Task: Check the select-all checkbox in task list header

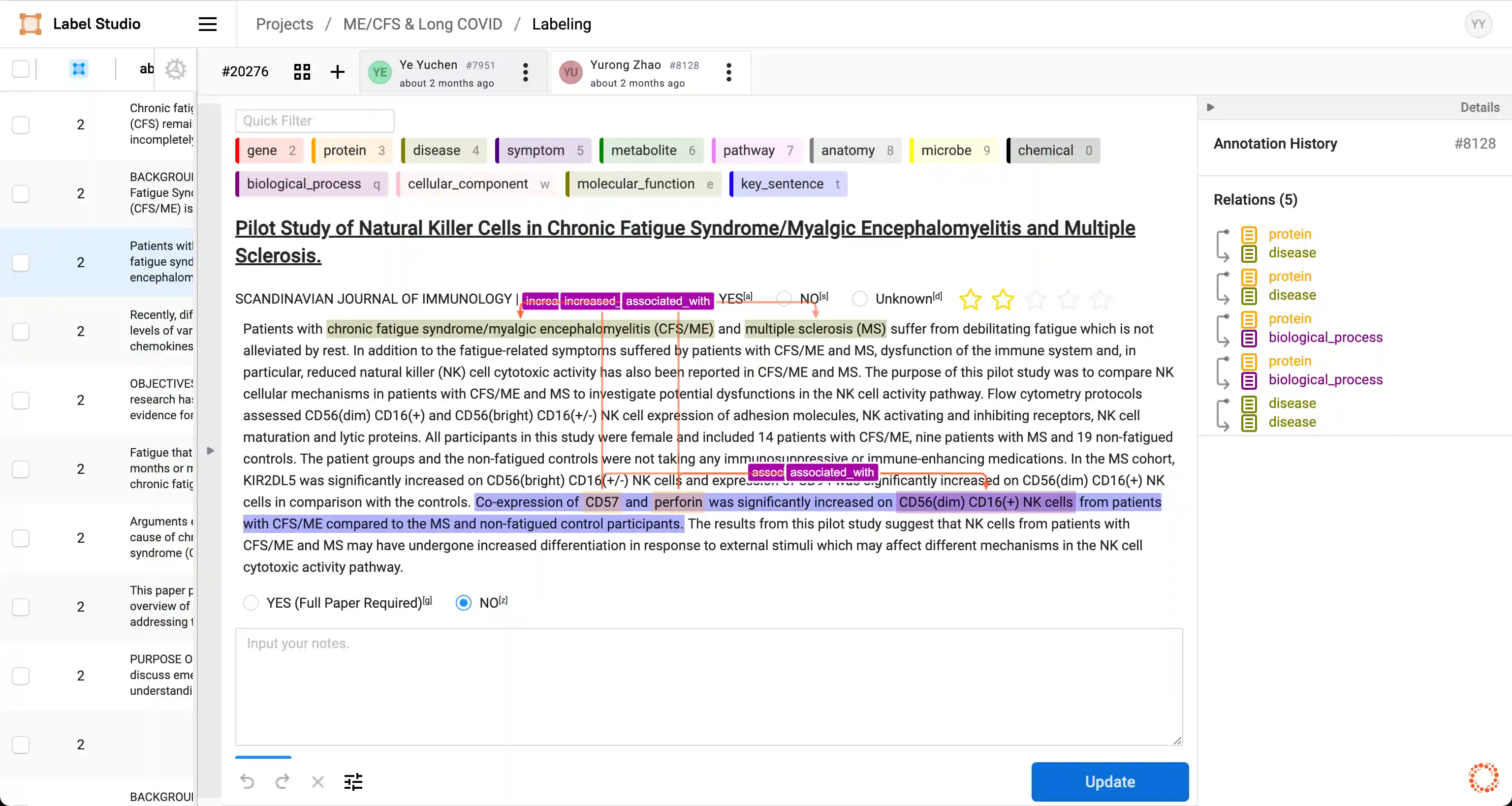Action: (x=21, y=68)
